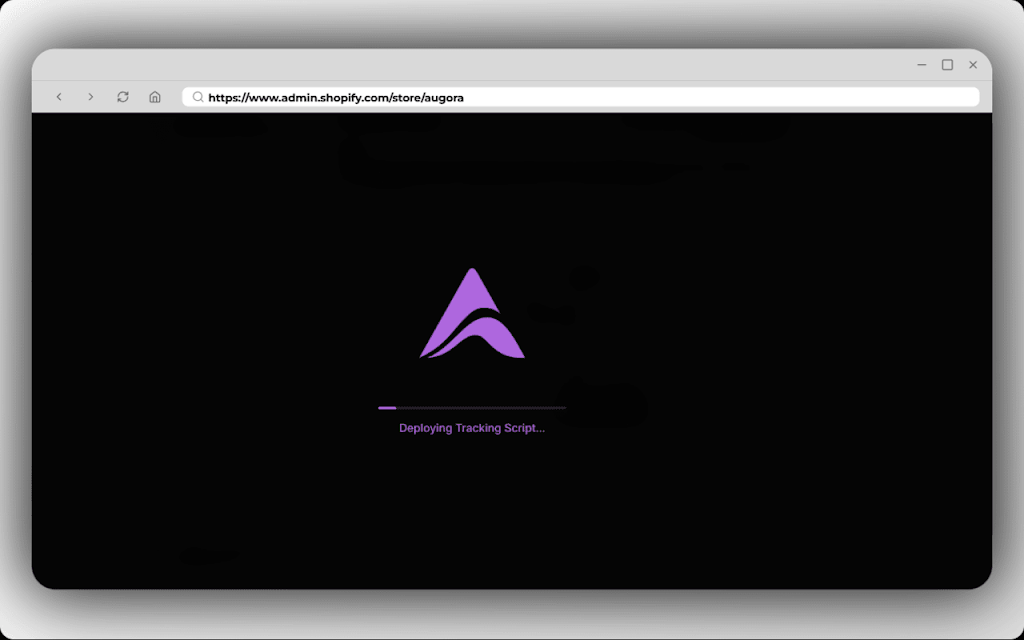Image resolution: width=1024 pixels, height=640 pixels.
Task: Click the browser forward arrow
Action: click(x=91, y=97)
